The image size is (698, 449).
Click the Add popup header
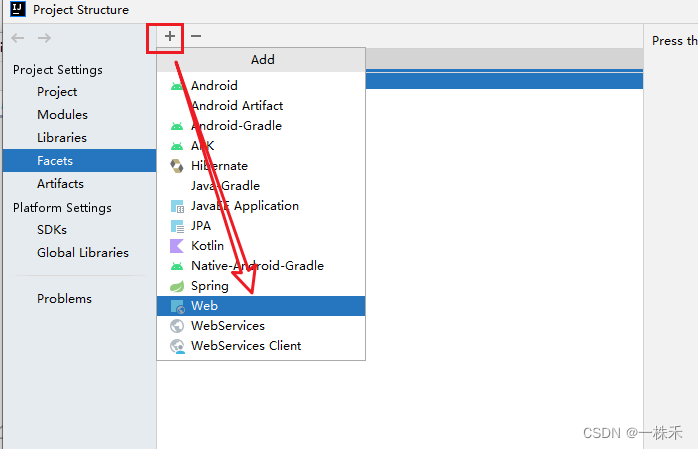(x=261, y=60)
